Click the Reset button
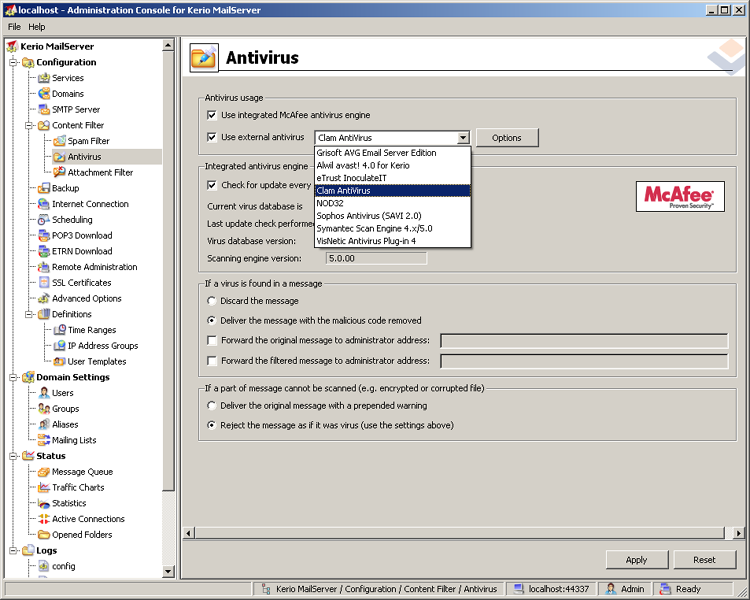Screen dimensions: 750x600 click(x=705, y=560)
